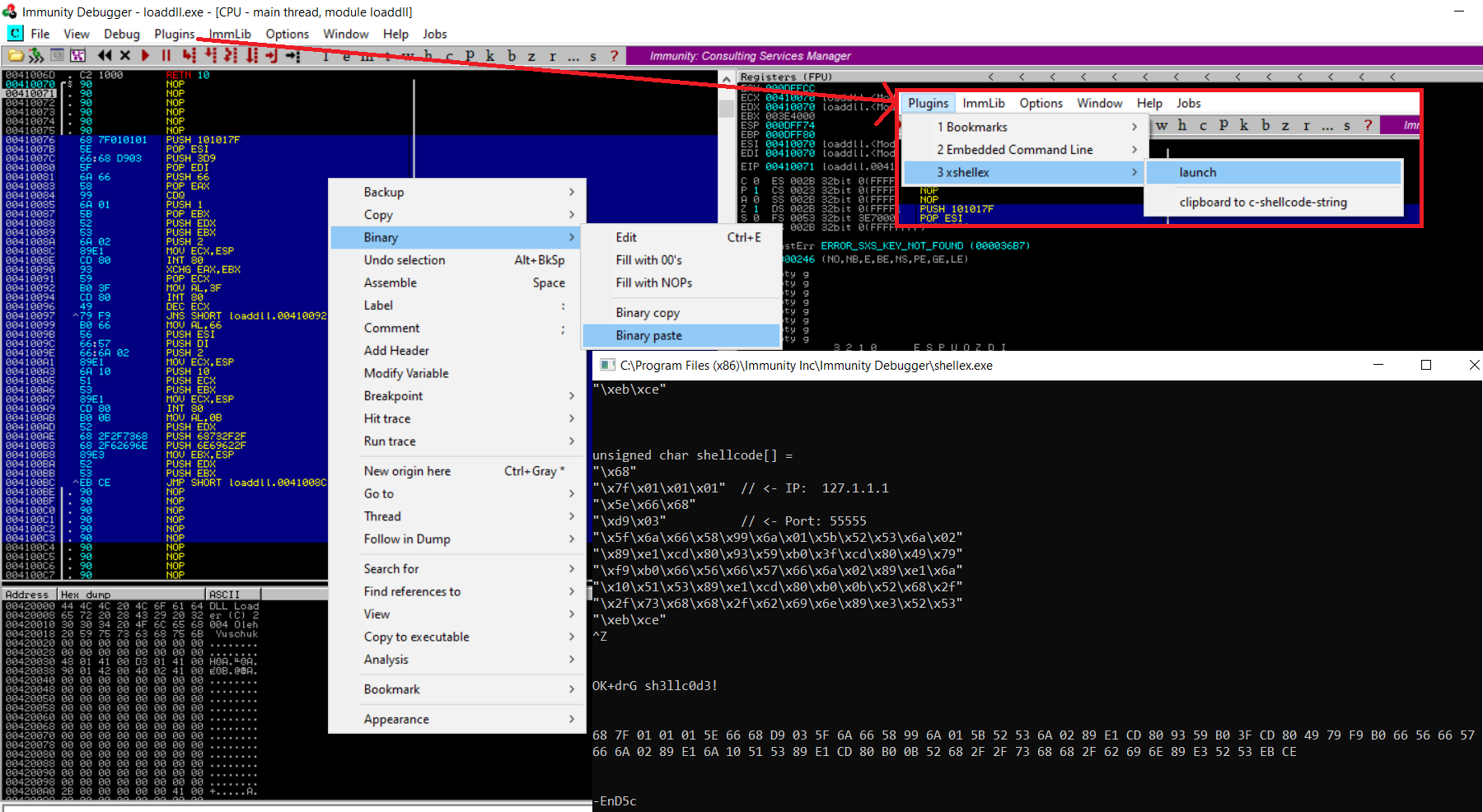Click the Close program X toolbar icon
Viewport: 1483px width, 812px height.
(x=125, y=56)
